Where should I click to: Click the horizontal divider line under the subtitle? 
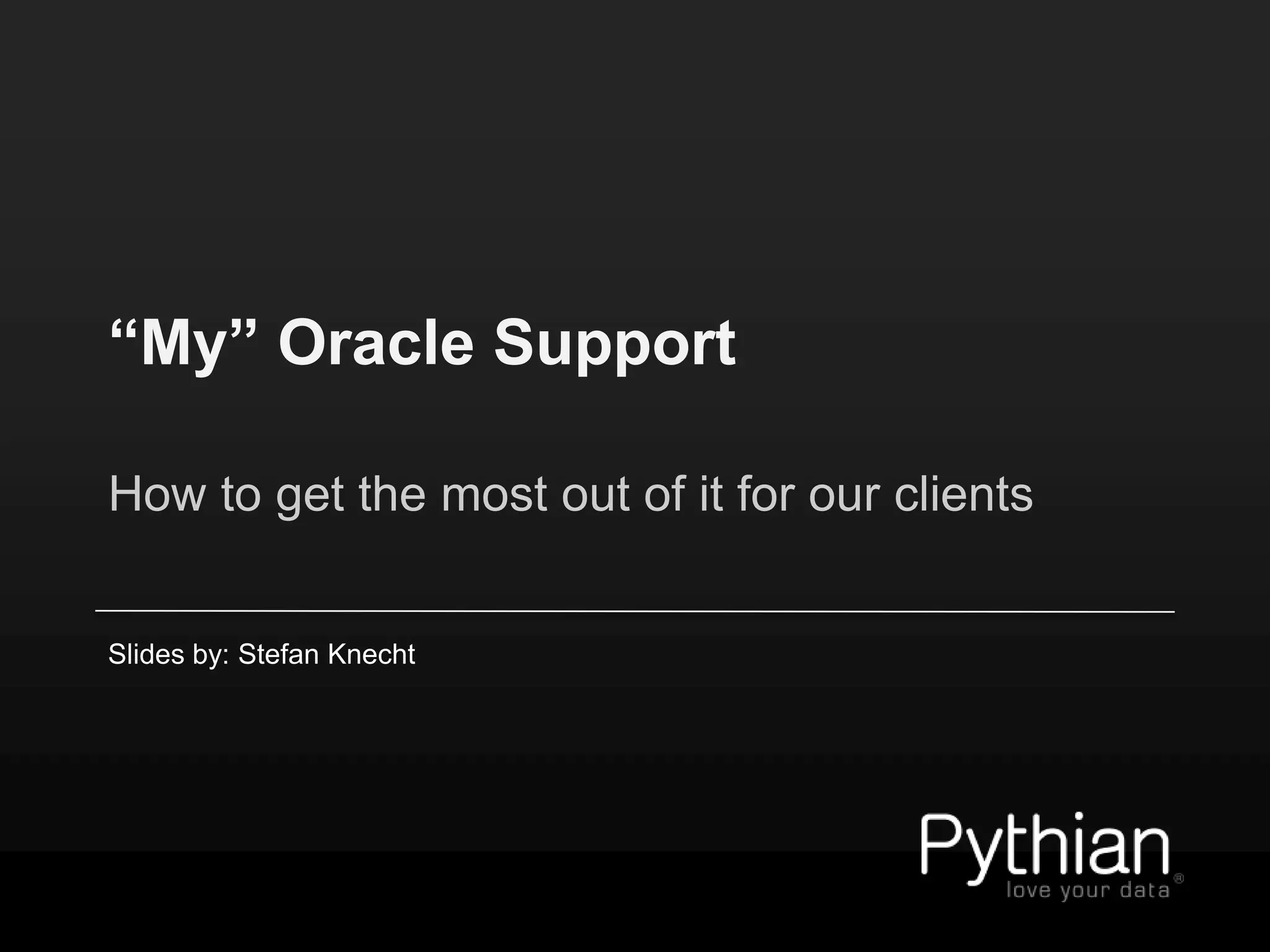click(635, 611)
